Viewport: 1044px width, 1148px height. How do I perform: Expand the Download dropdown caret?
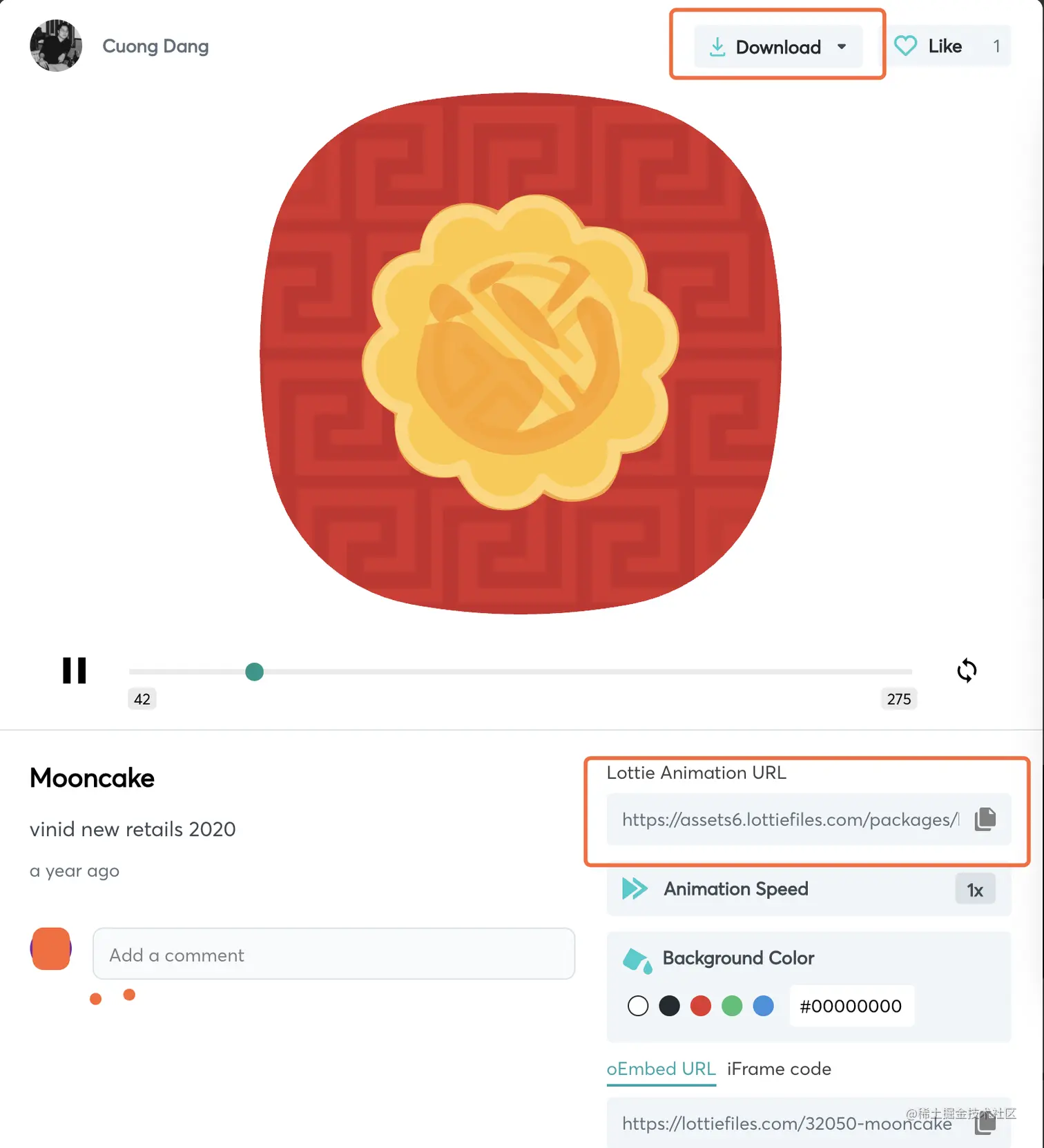(x=842, y=47)
